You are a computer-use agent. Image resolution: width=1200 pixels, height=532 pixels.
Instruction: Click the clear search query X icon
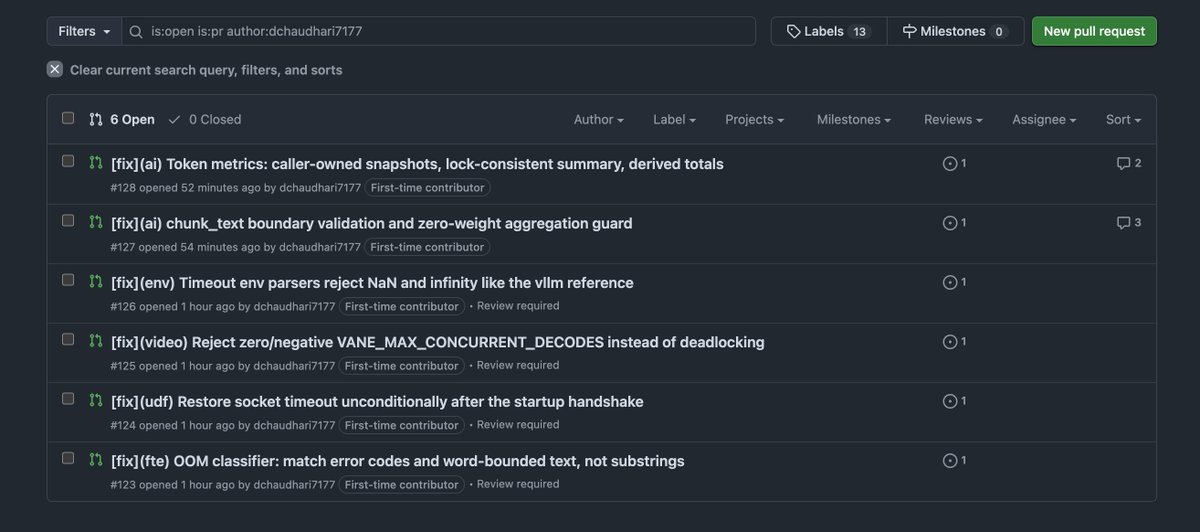[55, 69]
